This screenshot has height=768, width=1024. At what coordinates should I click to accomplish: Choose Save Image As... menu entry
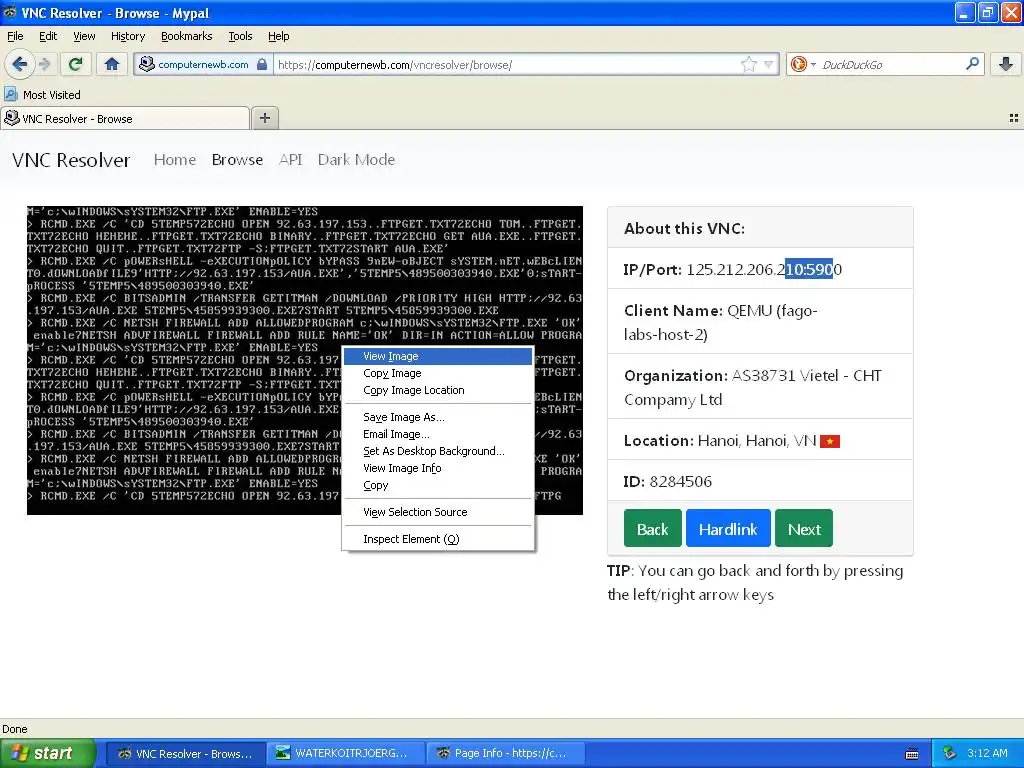tap(438, 417)
